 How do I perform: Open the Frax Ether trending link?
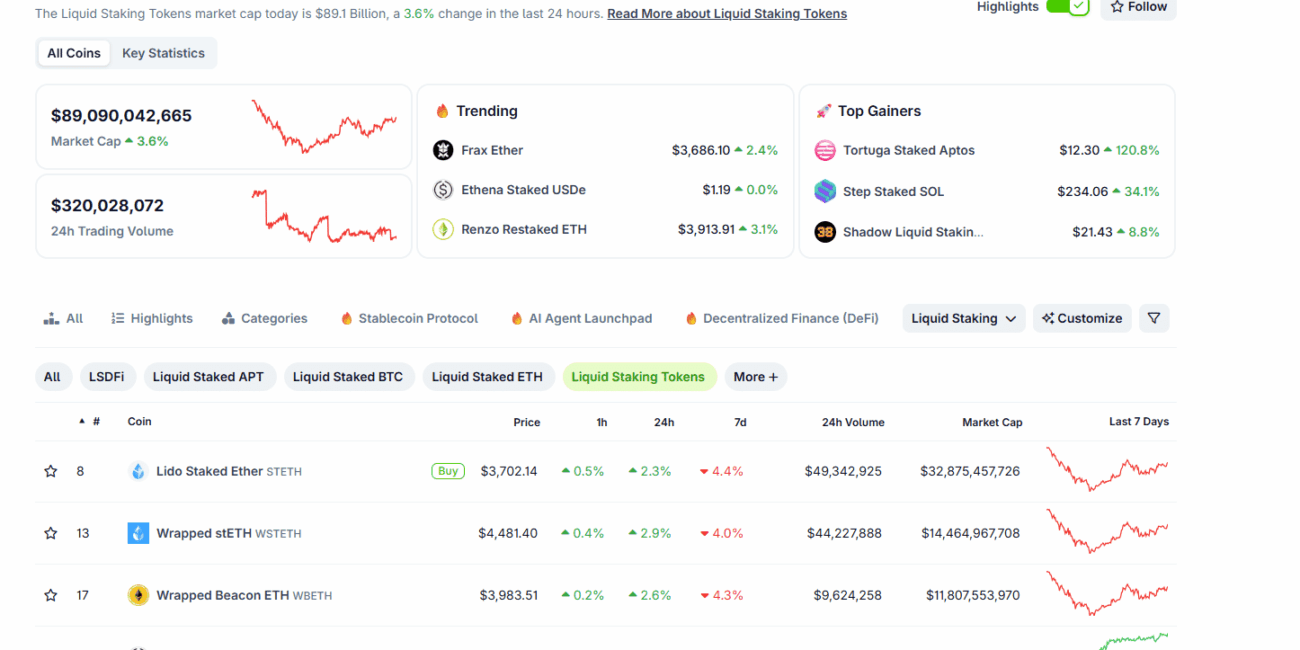[492, 150]
